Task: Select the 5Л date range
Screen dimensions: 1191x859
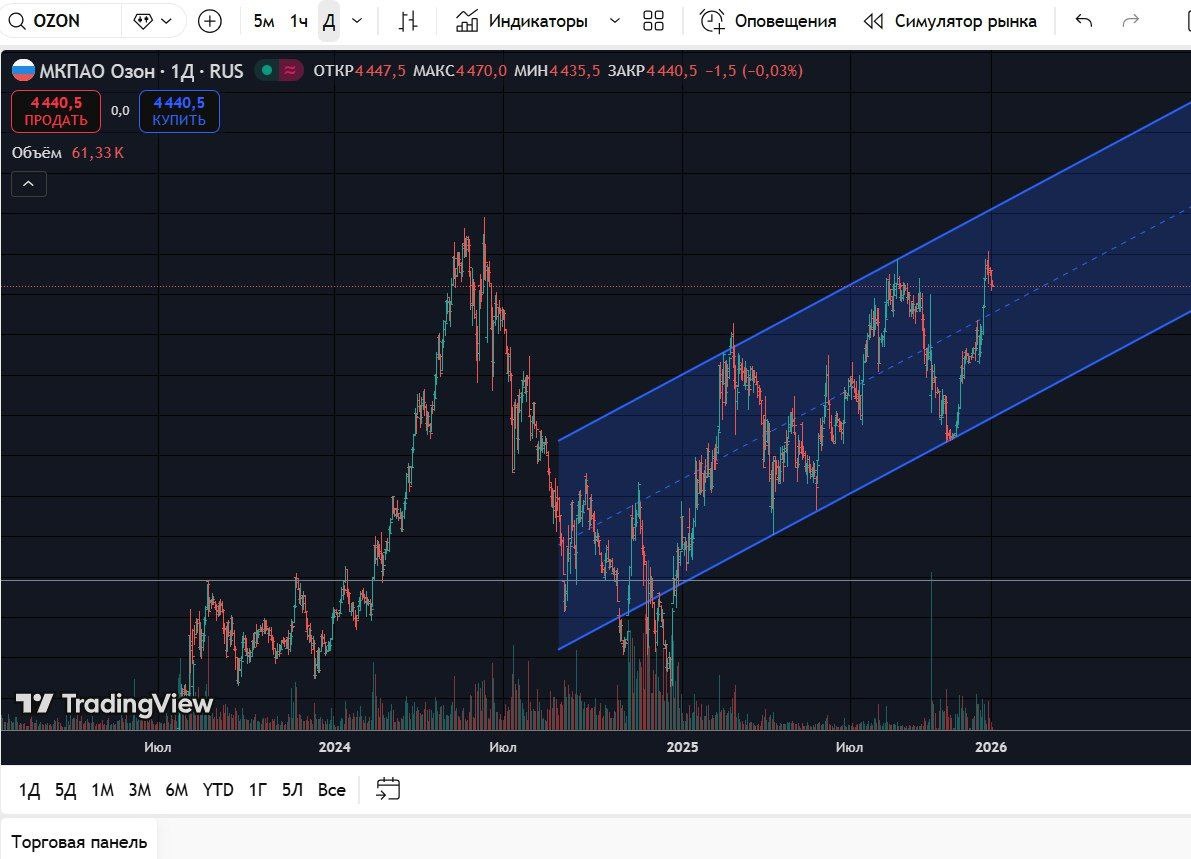Action: point(292,790)
